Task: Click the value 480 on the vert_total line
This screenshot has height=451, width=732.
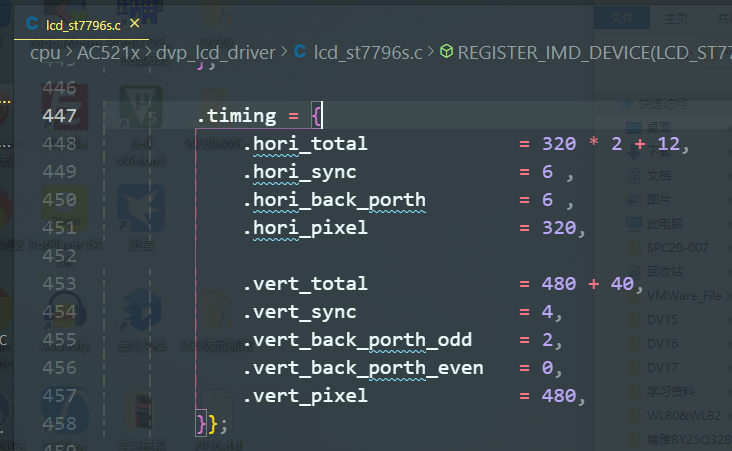Action: click(x=559, y=284)
